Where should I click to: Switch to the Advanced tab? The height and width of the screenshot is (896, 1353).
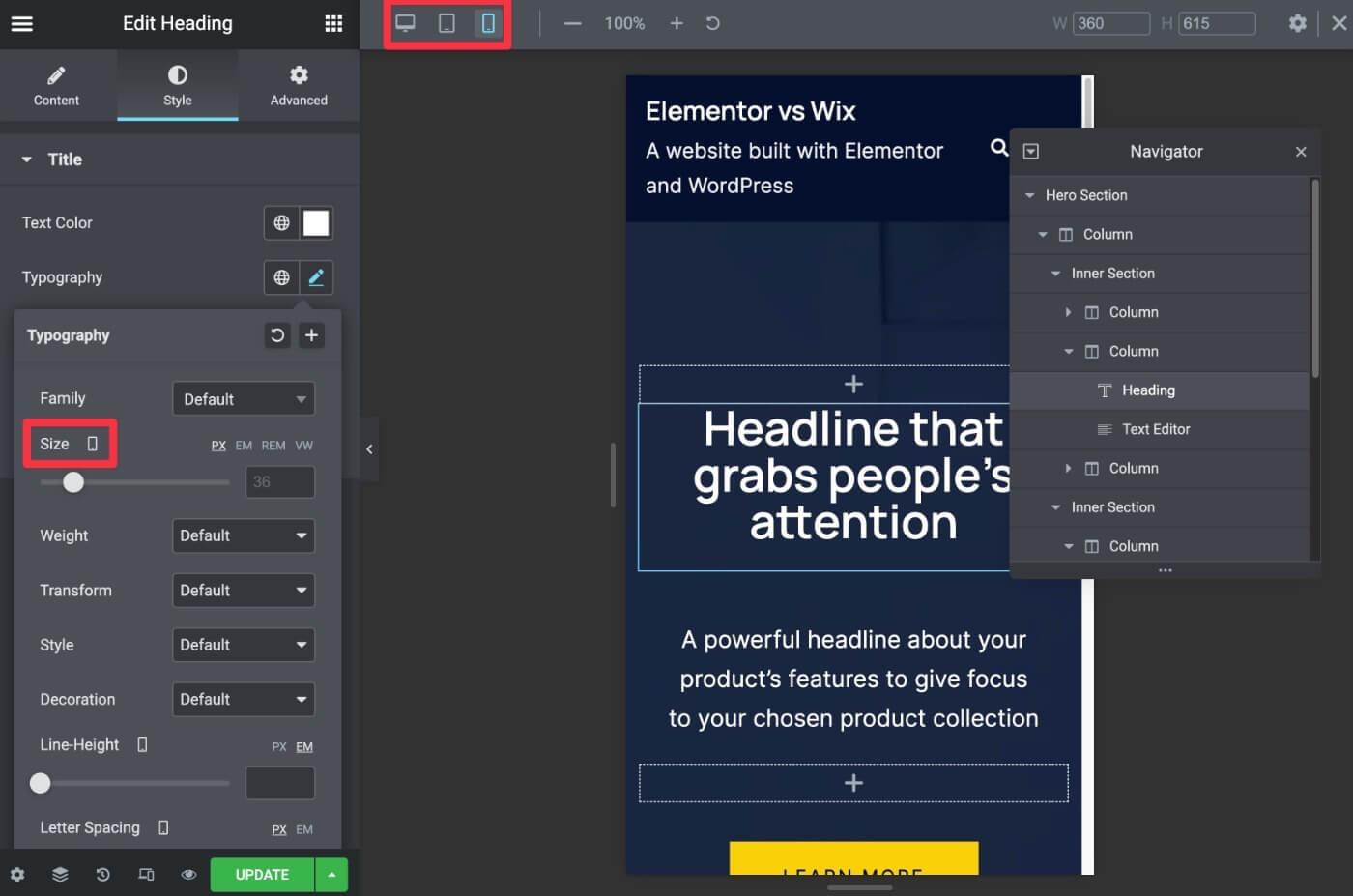tap(299, 86)
